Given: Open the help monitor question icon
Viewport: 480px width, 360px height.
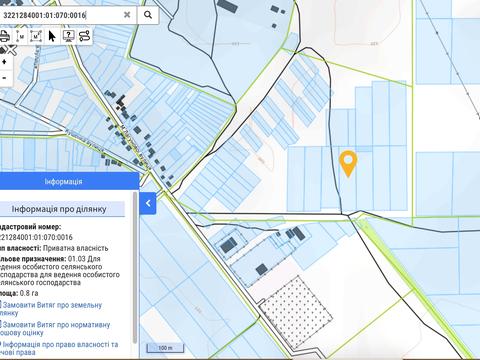Looking at the screenshot, I should (x=68, y=36).
